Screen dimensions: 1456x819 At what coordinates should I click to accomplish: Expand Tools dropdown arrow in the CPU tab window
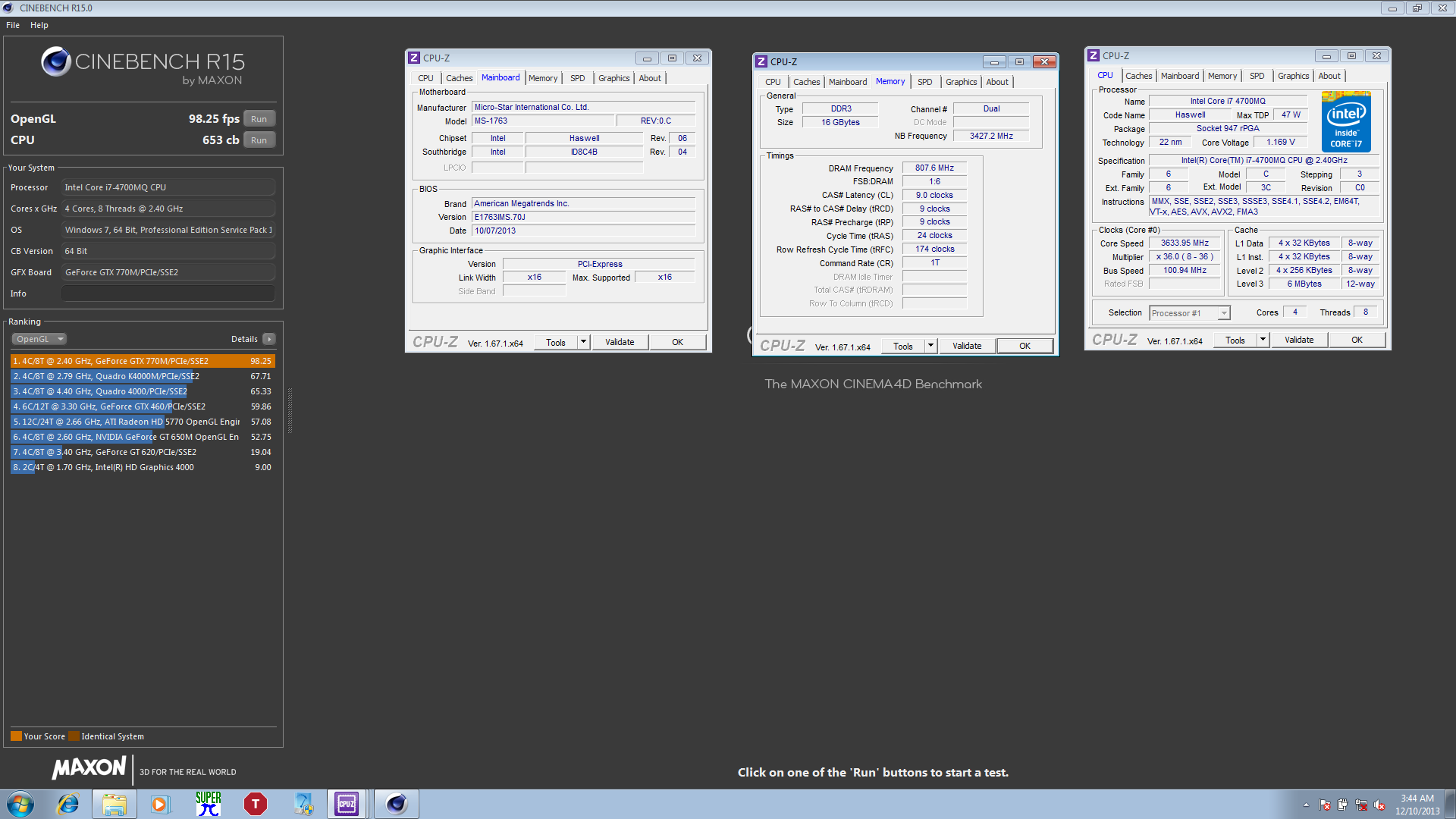coord(1263,340)
